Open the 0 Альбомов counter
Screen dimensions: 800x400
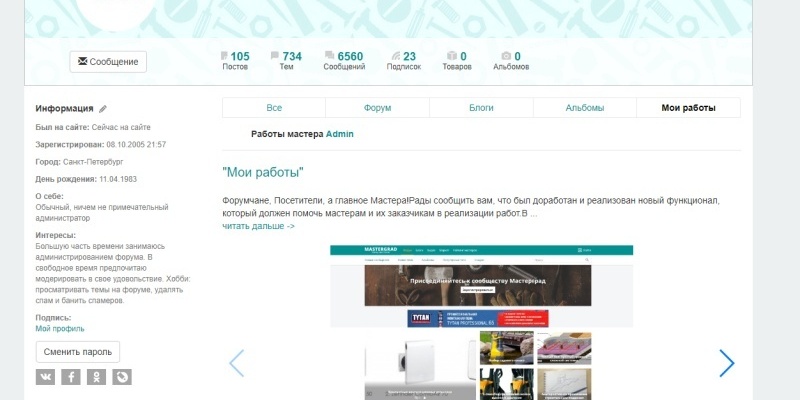[511, 61]
